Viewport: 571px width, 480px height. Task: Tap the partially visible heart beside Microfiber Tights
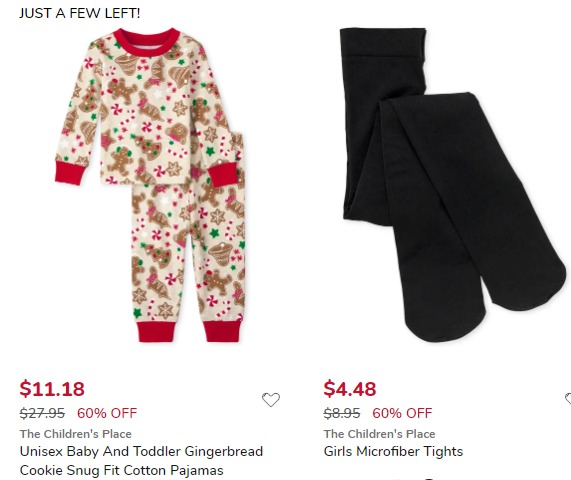point(568,398)
